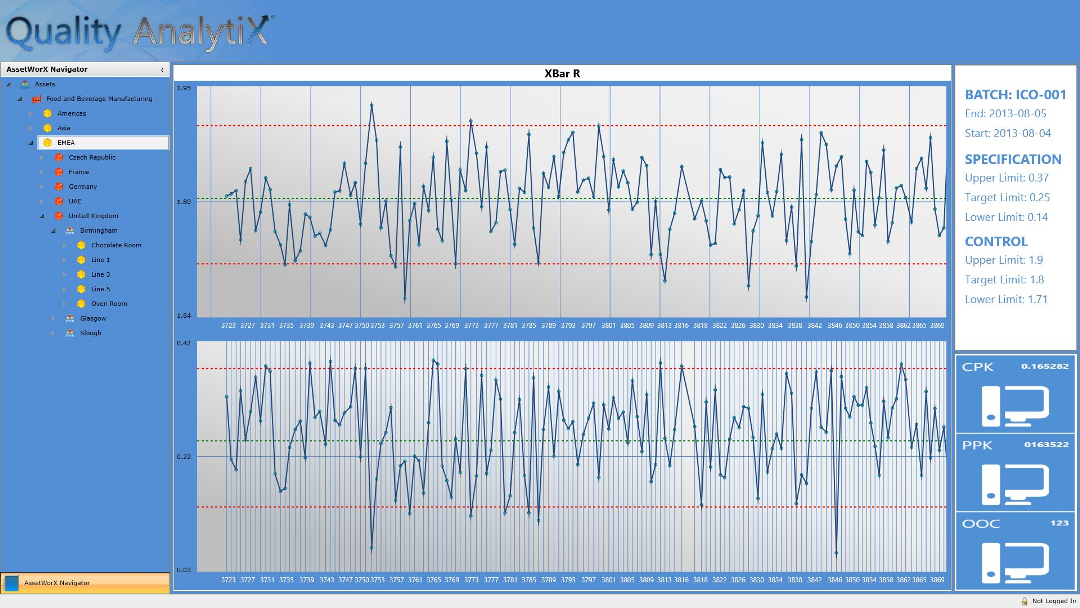Click the CPK tile computer icon

[1015, 404]
